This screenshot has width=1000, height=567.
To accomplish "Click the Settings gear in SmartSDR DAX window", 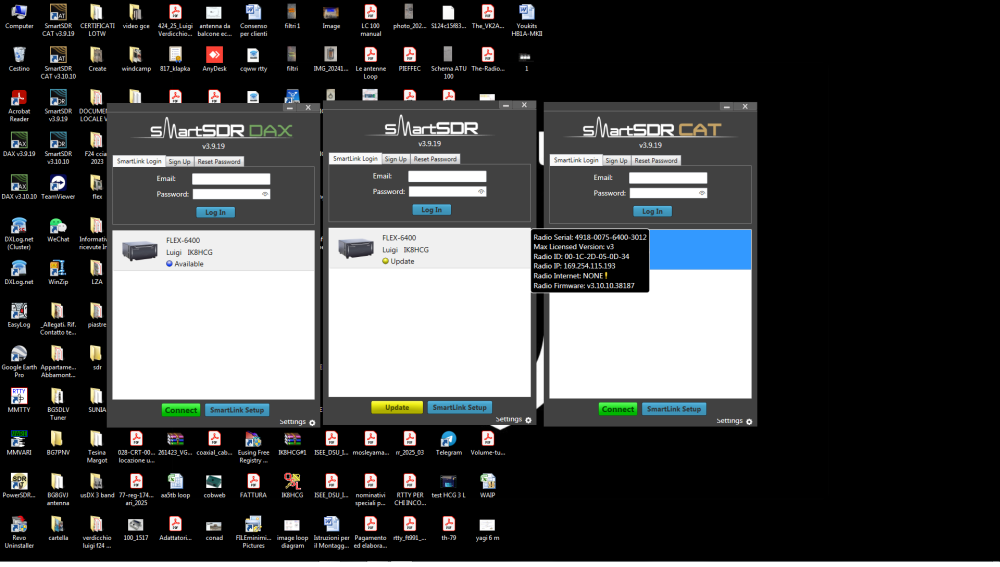I will pos(312,422).
